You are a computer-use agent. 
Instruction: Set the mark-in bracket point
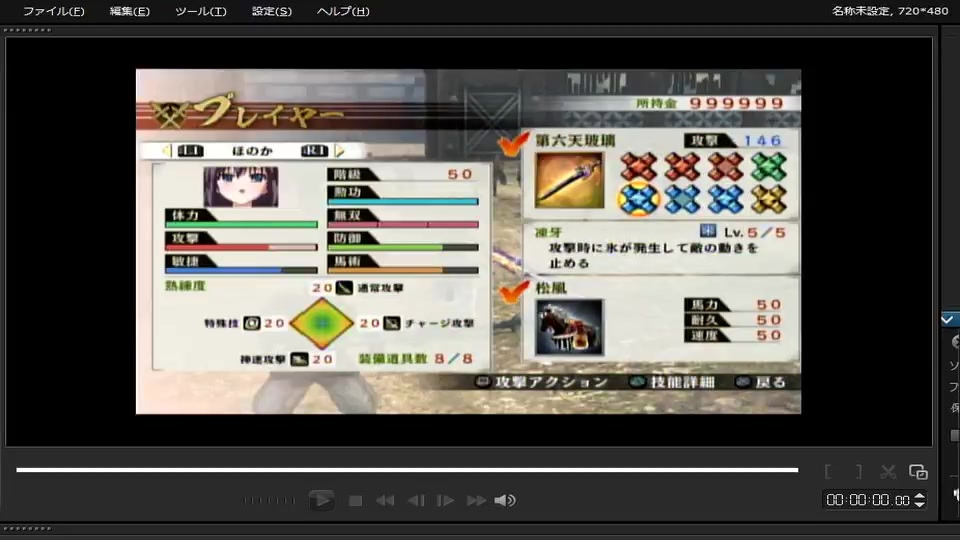828,471
